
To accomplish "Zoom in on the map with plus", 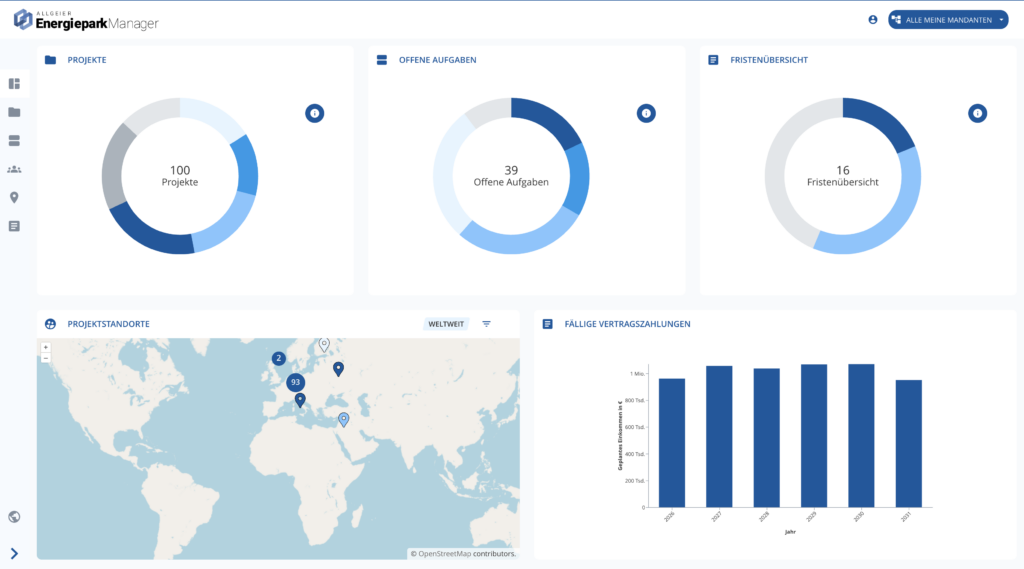I will click(46, 347).
